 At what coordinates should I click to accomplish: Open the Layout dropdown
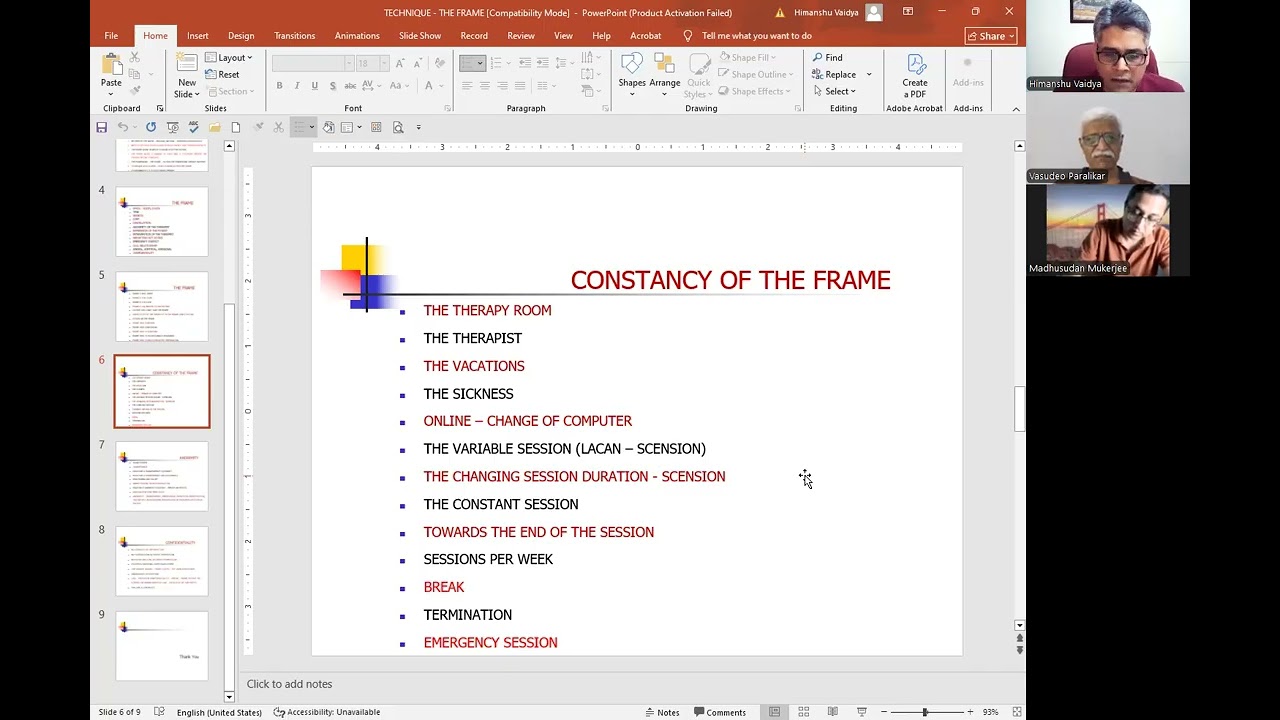[230, 58]
